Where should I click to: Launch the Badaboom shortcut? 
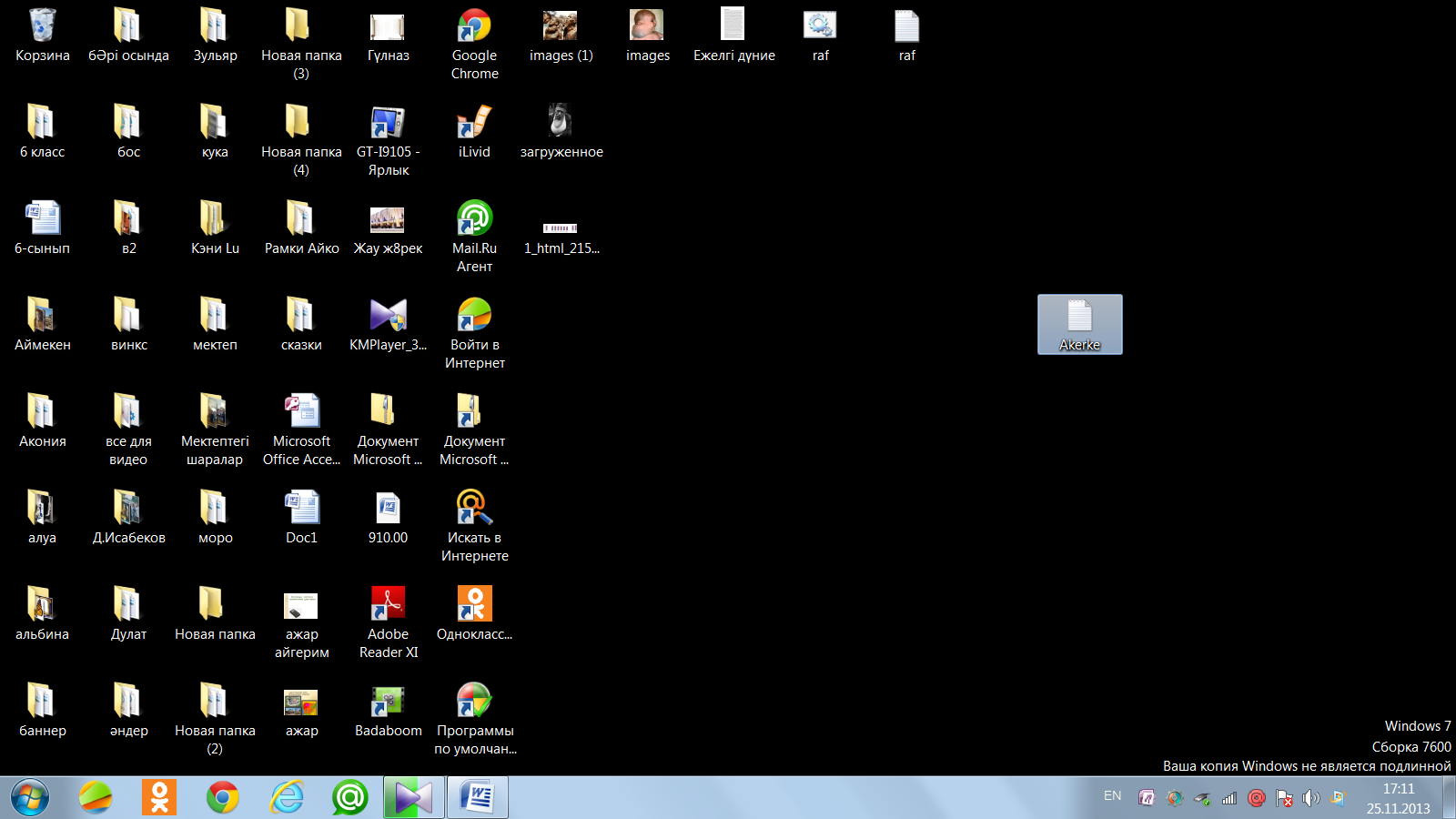[388, 712]
